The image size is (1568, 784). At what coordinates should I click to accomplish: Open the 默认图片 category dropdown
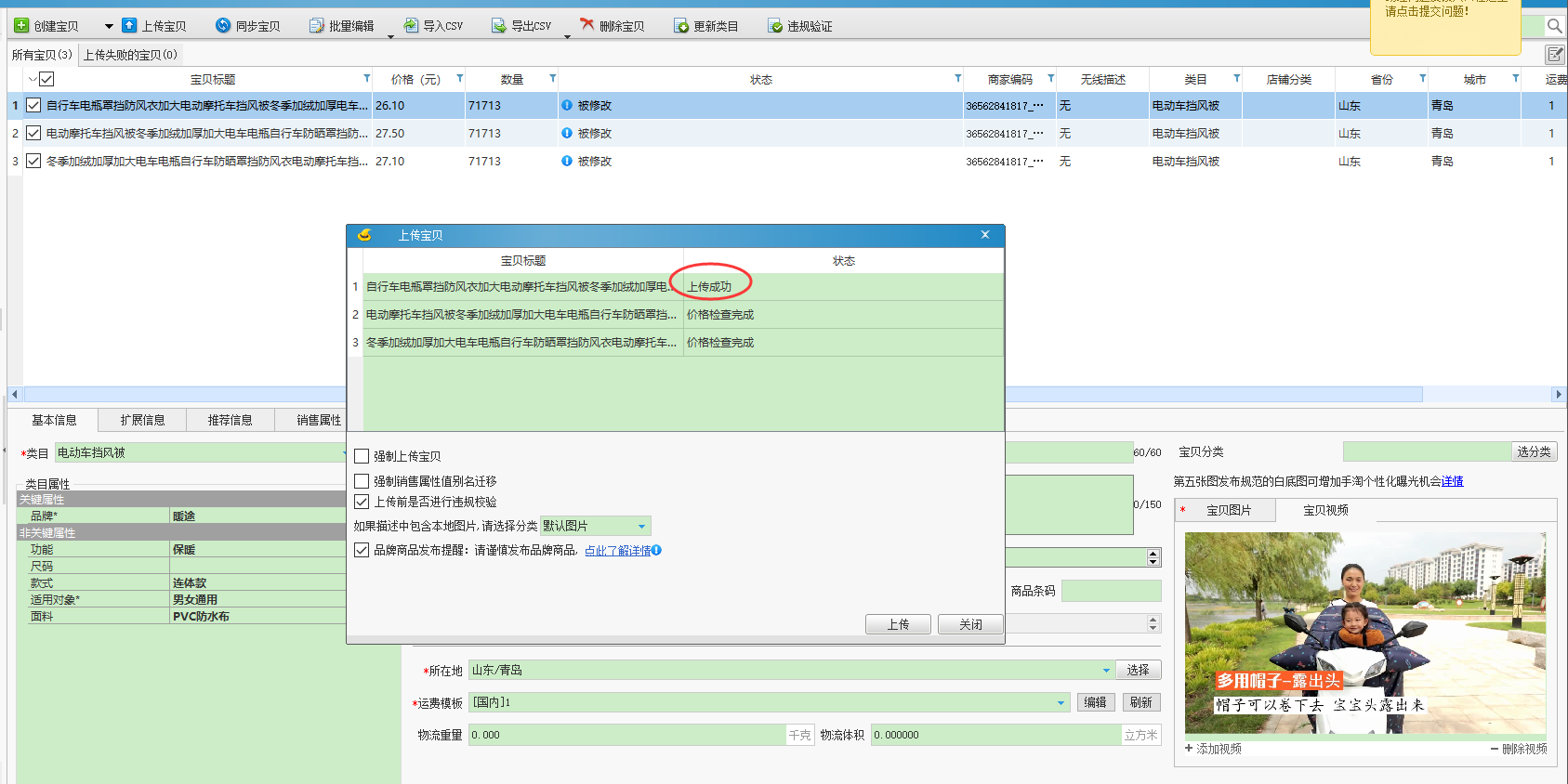[x=640, y=527]
